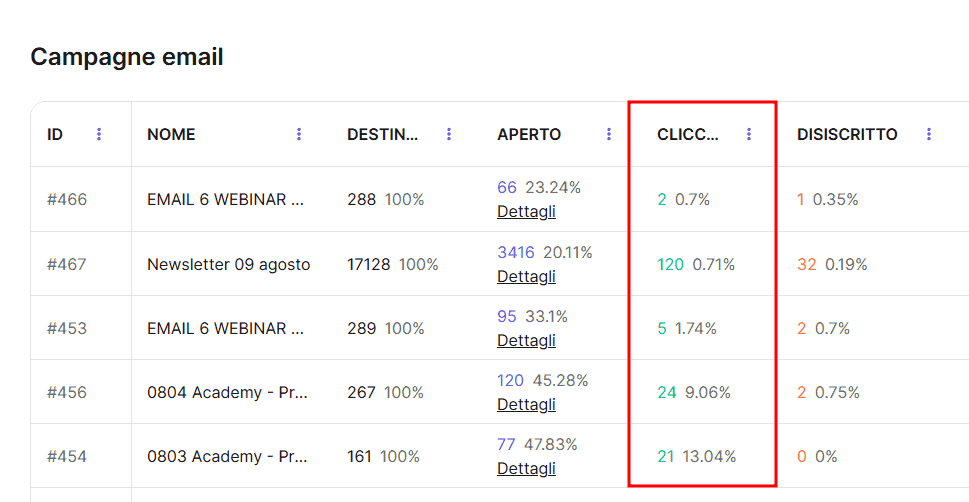Click the ID column header
969x502 pixels.
pyautogui.click(x=55, y=134)
